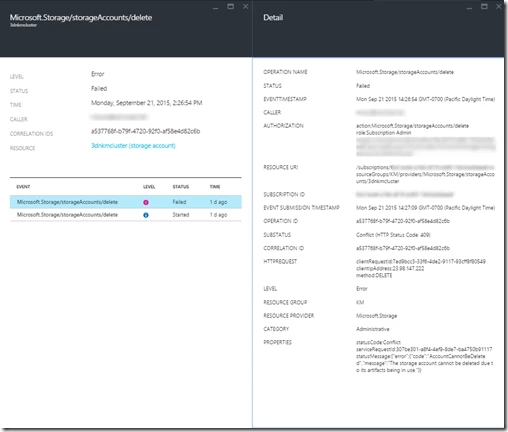Click the KM resource group value
The width and height of the screenshot is (508, 432).
point(360,302)
